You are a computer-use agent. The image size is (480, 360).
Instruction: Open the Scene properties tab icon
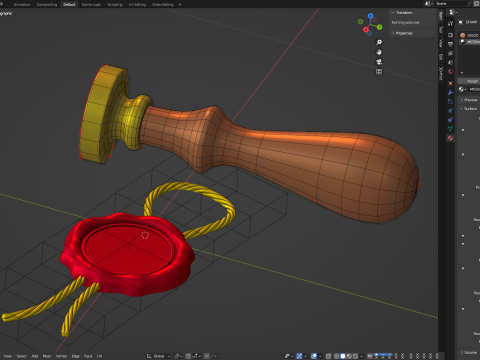(x=451, y=62)
